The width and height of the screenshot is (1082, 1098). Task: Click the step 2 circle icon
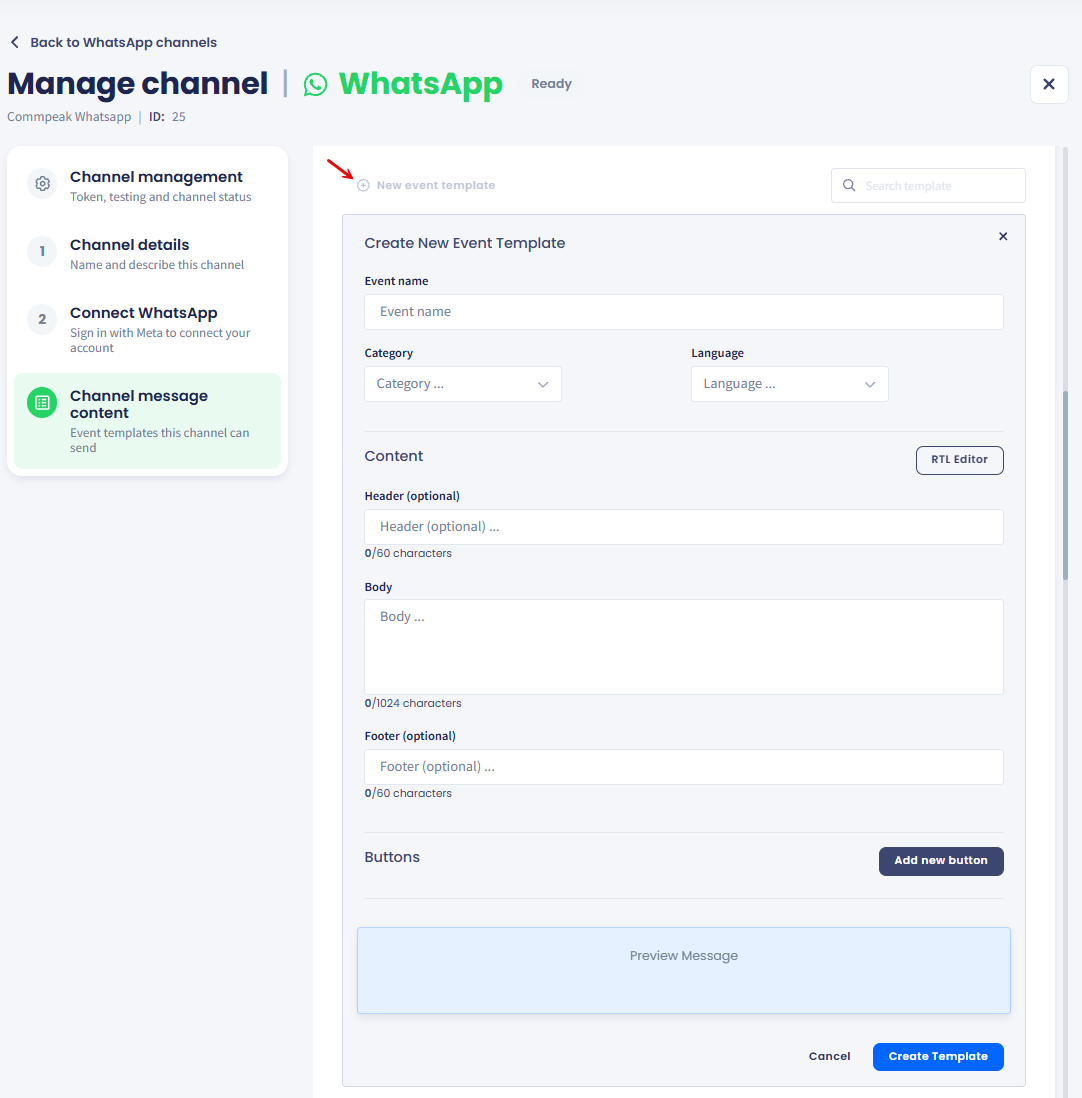point(42,319)
